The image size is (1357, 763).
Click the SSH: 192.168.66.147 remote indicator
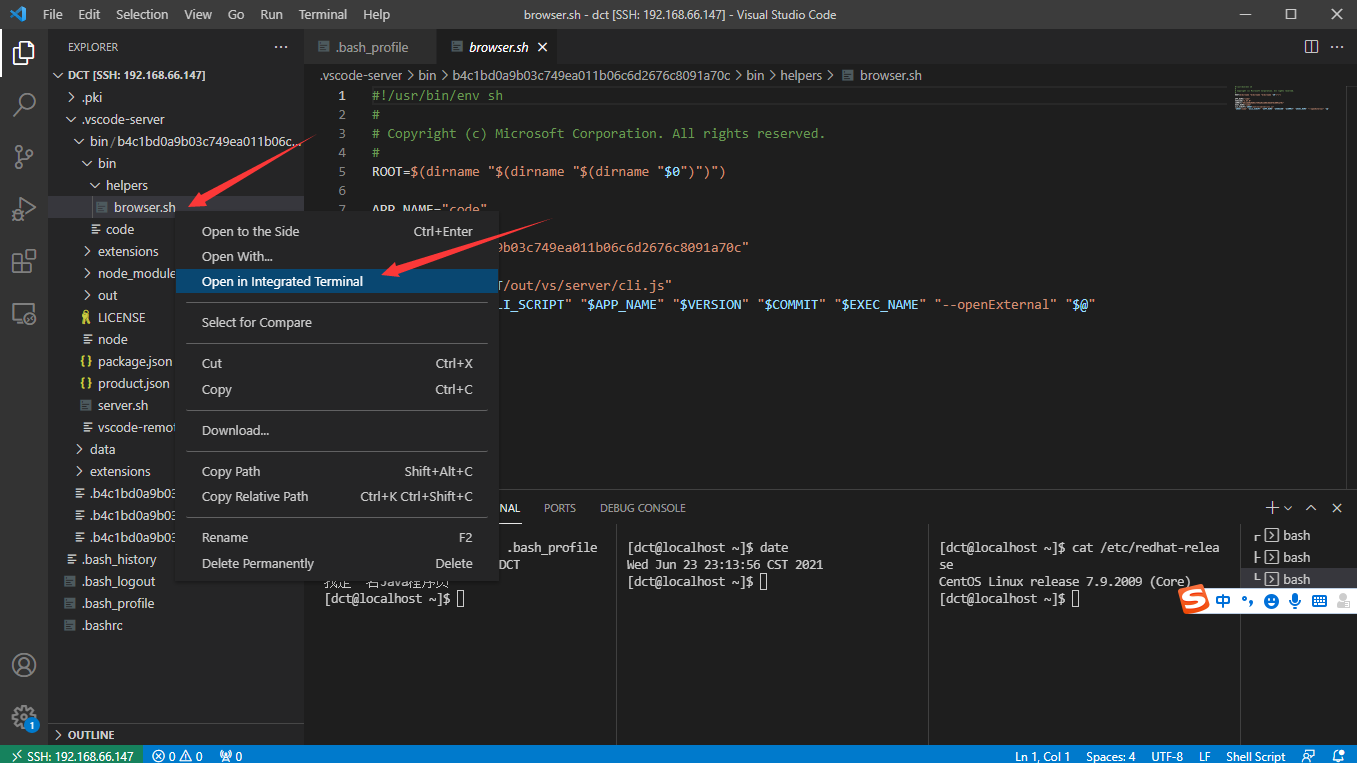[72, 756]
